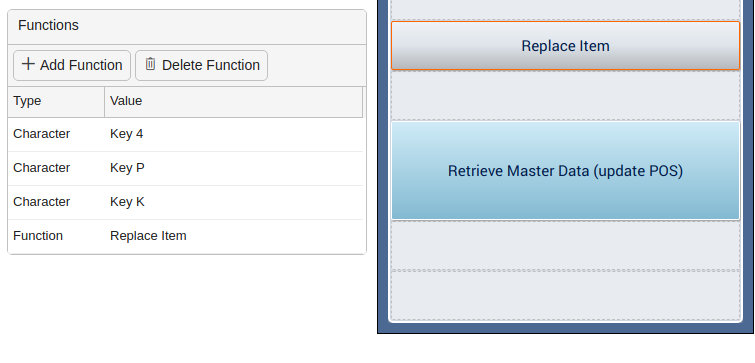755x363 pixels.
Task: Click the Value column header
Action: [x=234, y=102]
